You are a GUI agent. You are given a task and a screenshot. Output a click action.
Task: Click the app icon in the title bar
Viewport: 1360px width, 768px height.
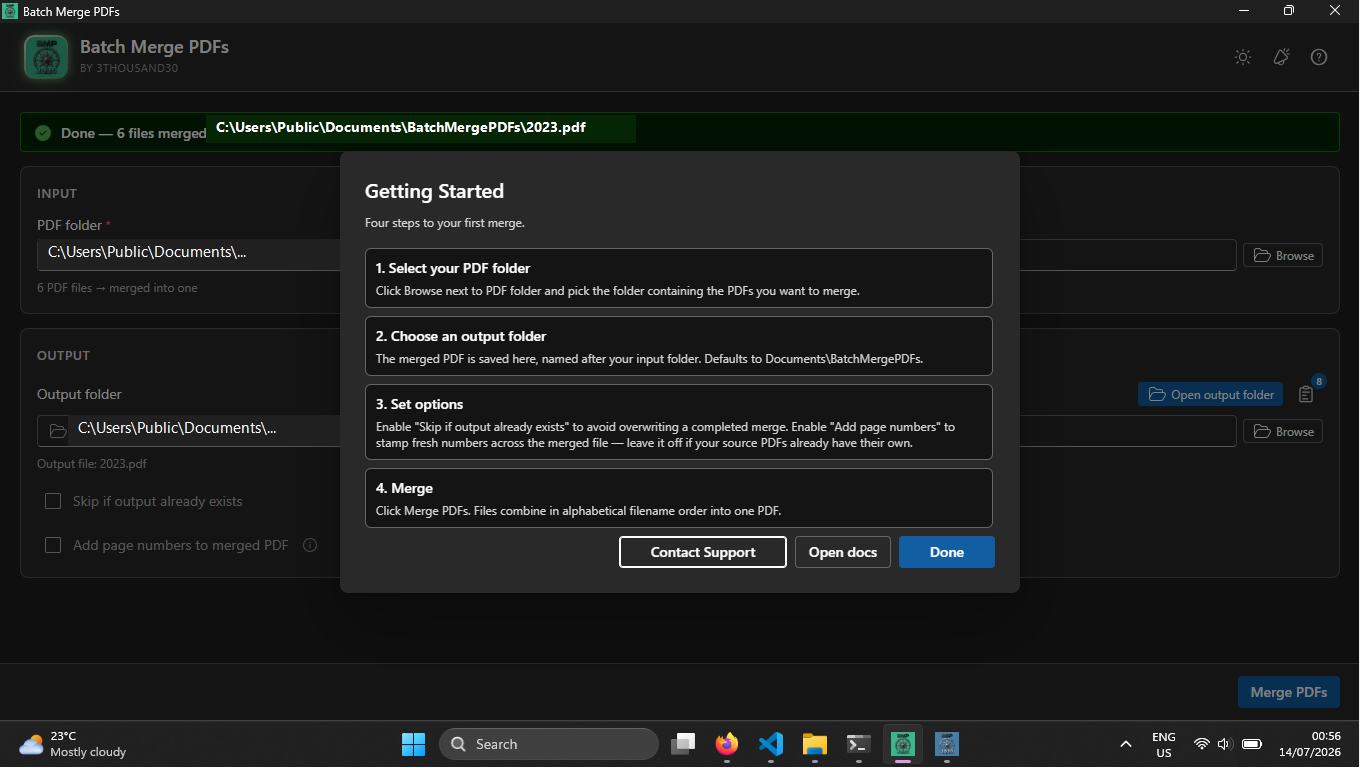point(10,11)
